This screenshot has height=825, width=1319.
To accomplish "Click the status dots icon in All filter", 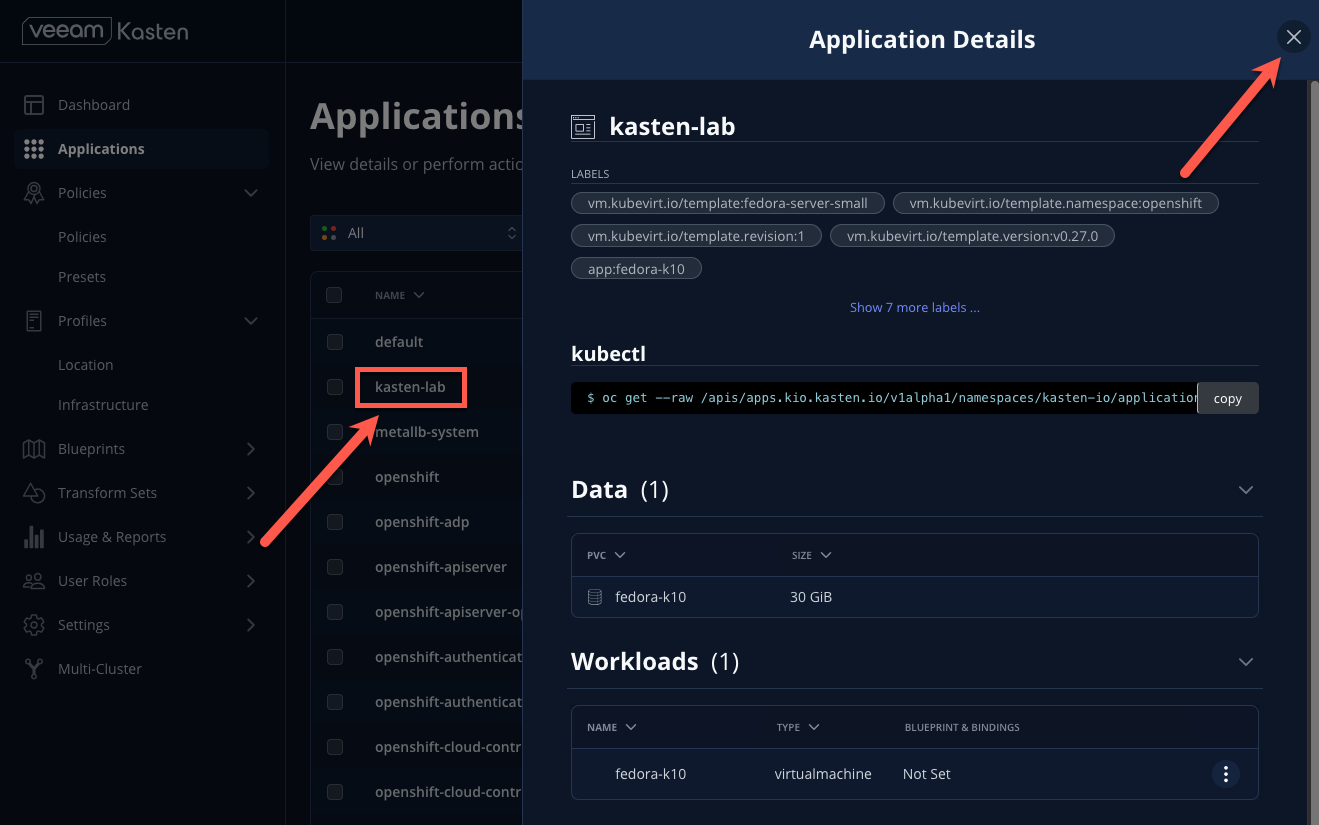I will coord(329,233).
